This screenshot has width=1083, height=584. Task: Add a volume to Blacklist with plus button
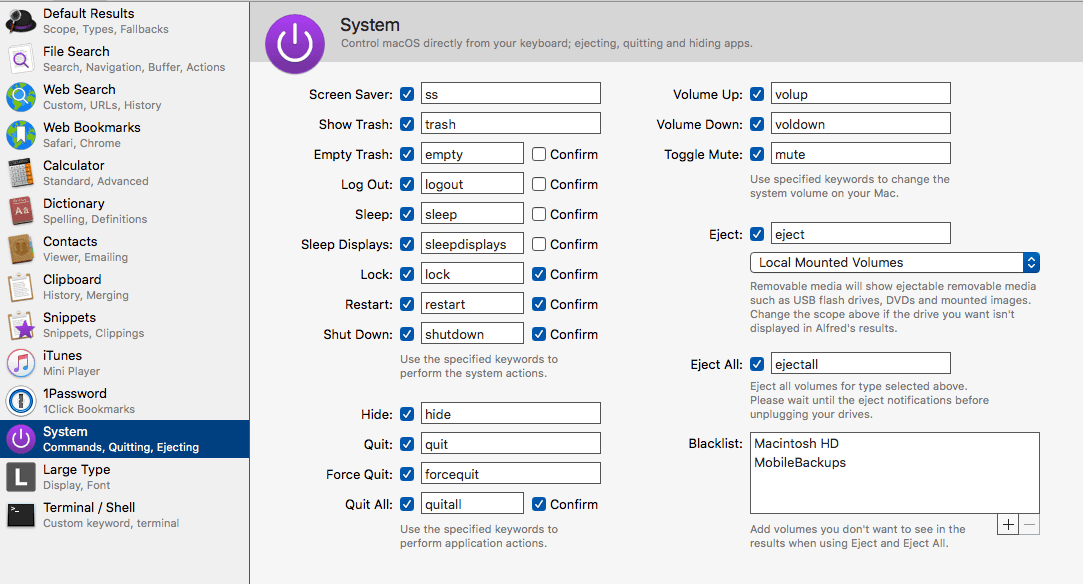pos(1008,525)
